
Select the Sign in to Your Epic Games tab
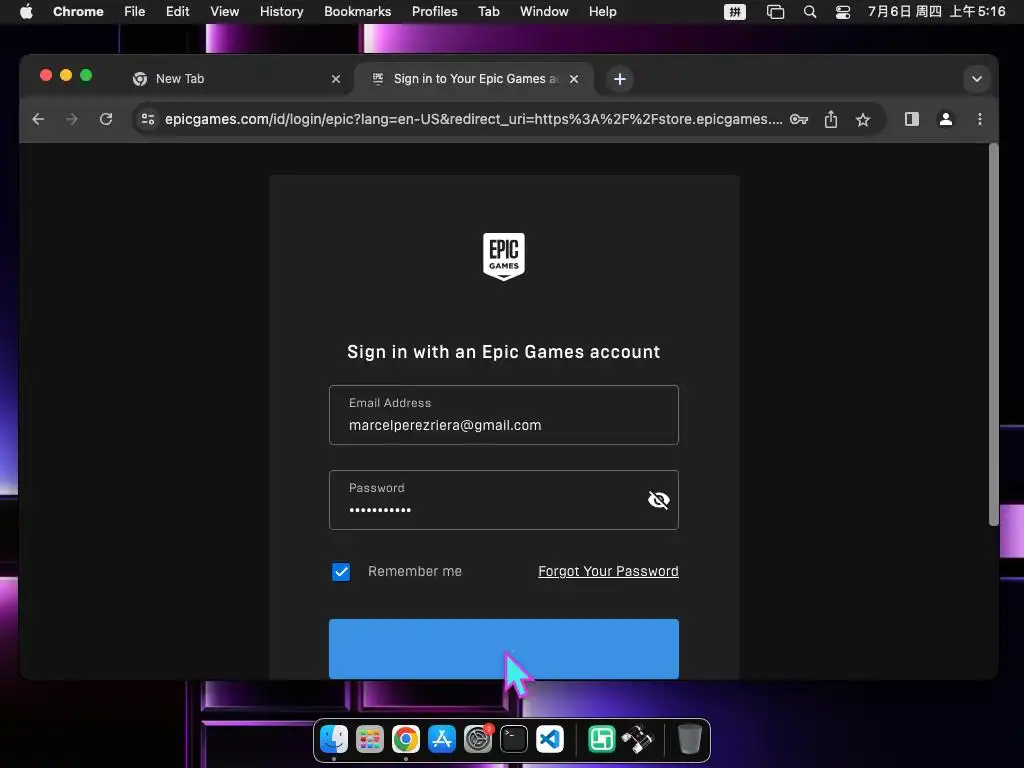pyautogui.click(x=476, y=79)
